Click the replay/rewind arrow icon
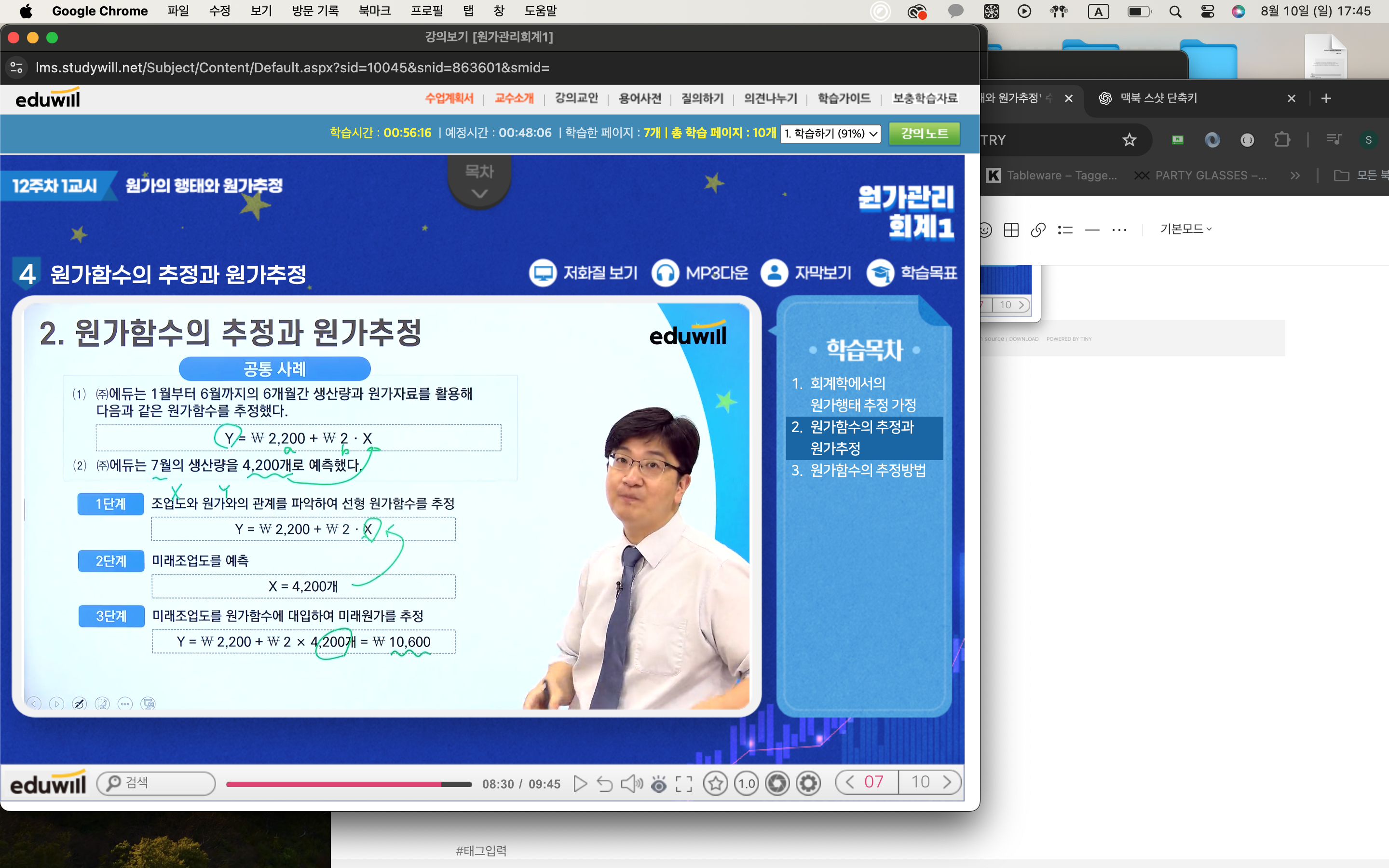The height and width of the screenshot is (868, 1389). pyautogui.click(x=604, y=784)
